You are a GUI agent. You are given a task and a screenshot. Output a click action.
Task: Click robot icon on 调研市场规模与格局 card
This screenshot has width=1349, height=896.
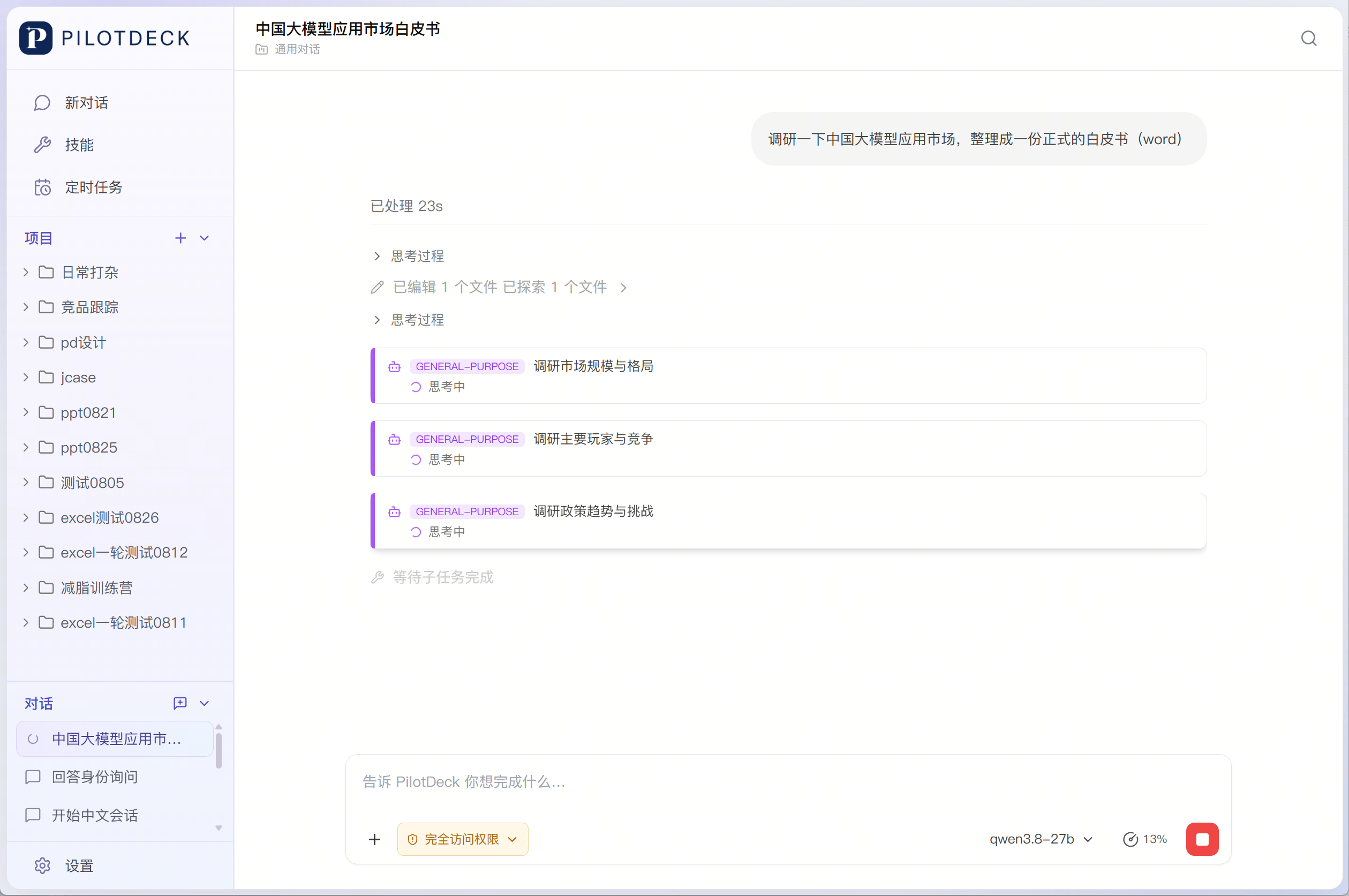(394, 367)
